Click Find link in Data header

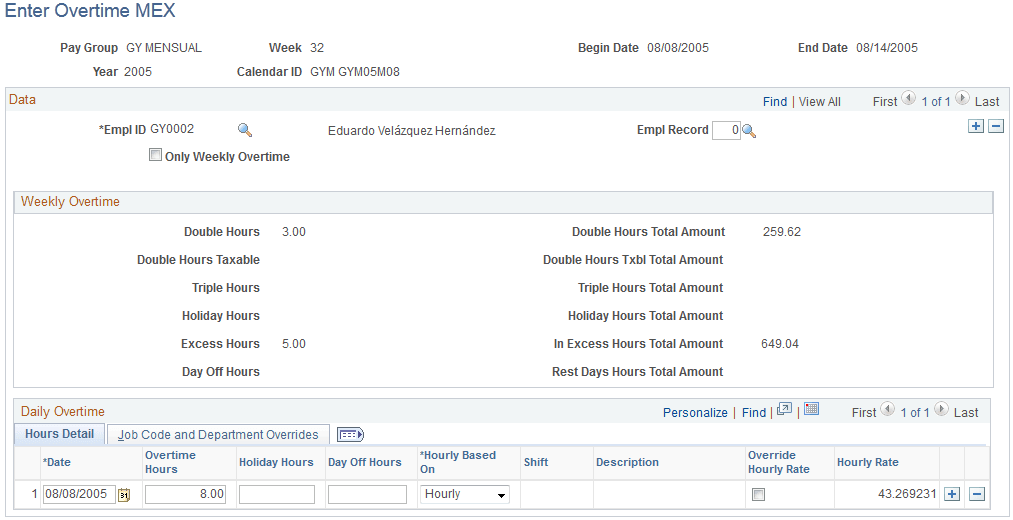(775, 101)
